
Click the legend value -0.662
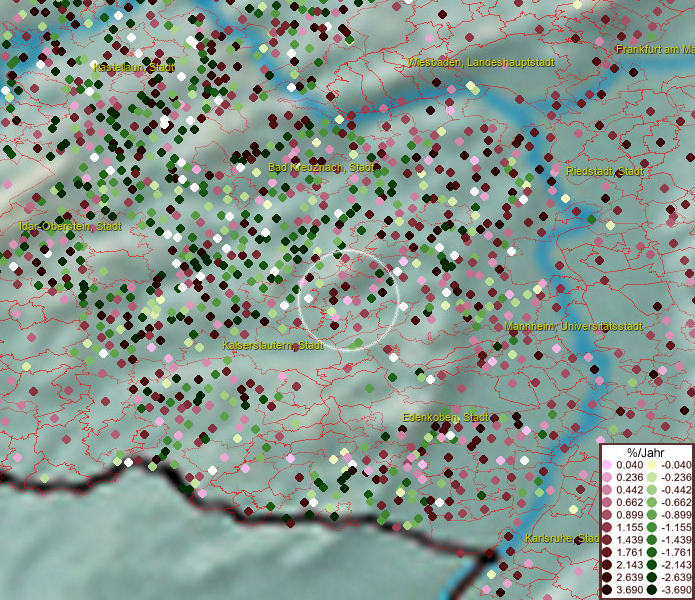point(676,503)
